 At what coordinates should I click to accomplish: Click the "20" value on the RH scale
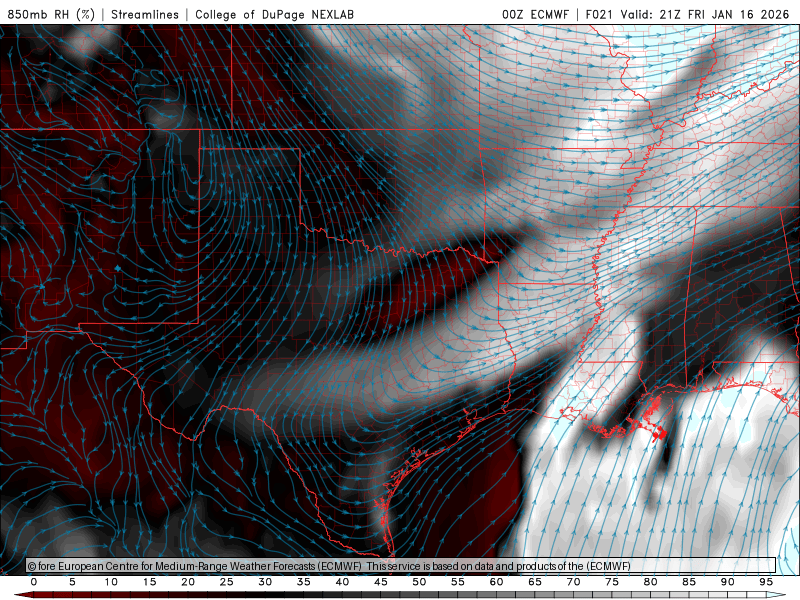point(188,582)
